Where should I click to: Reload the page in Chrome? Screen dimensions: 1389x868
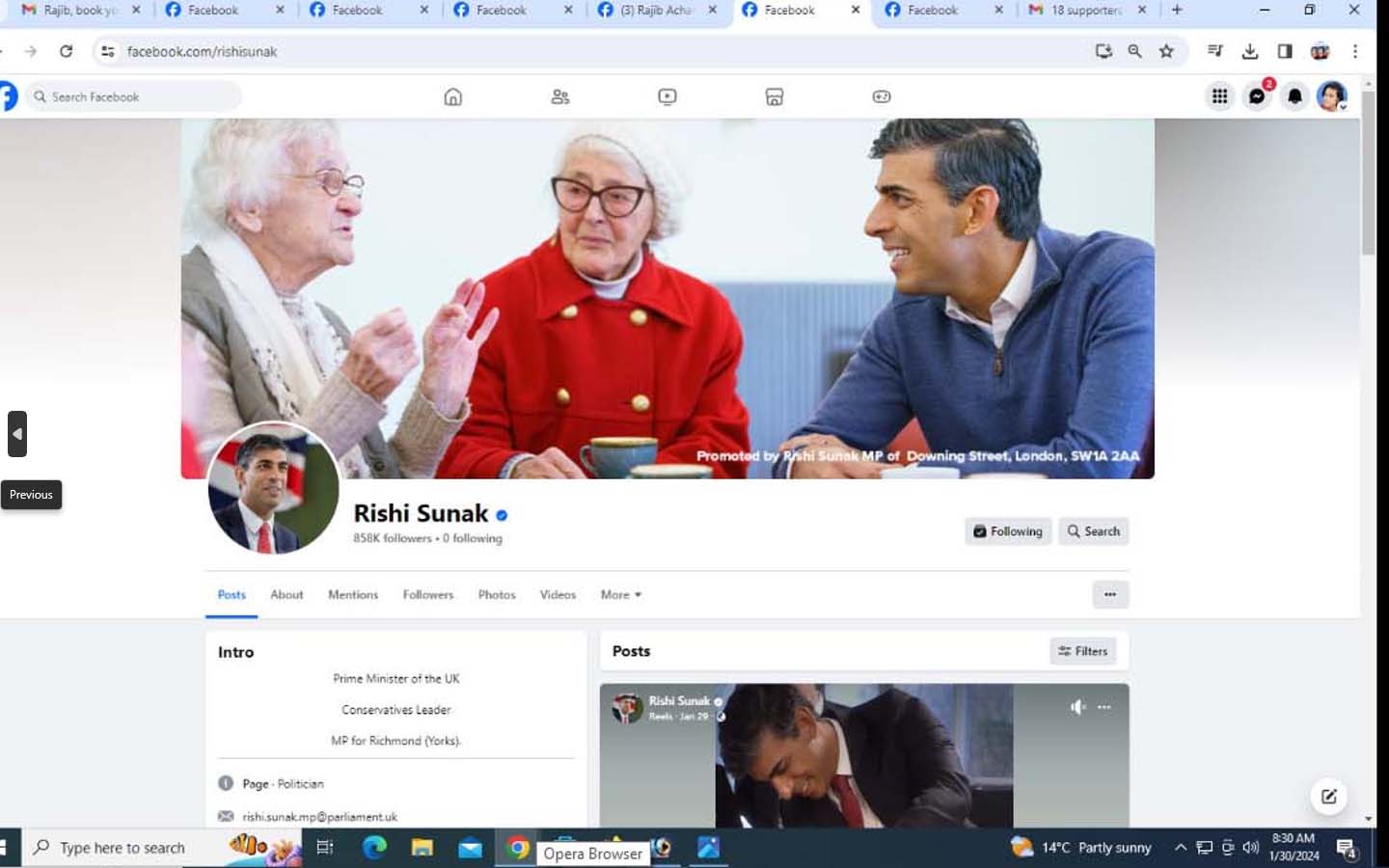[66, 51]
